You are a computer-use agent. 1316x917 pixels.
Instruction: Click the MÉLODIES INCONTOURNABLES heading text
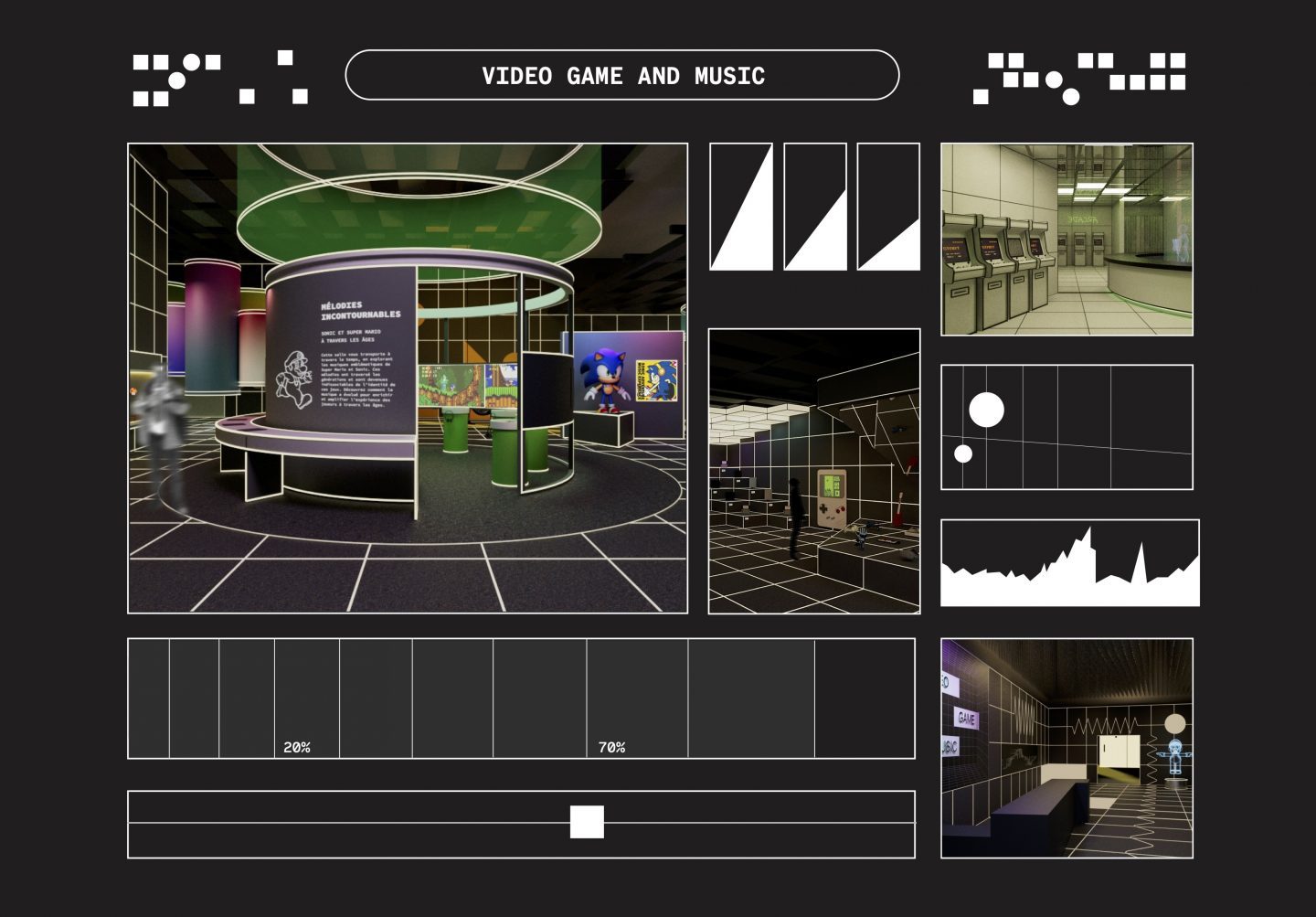coord(360,310)
